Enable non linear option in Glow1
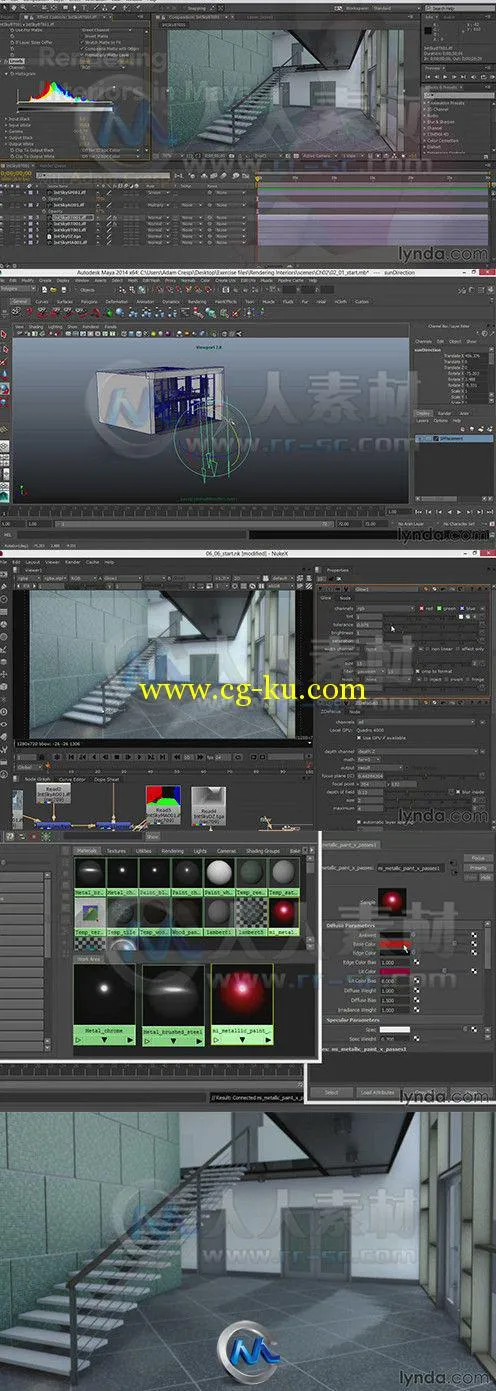The height and width of the screenshot is (1391, 496). pyautogui.click(x=426, y=647)
